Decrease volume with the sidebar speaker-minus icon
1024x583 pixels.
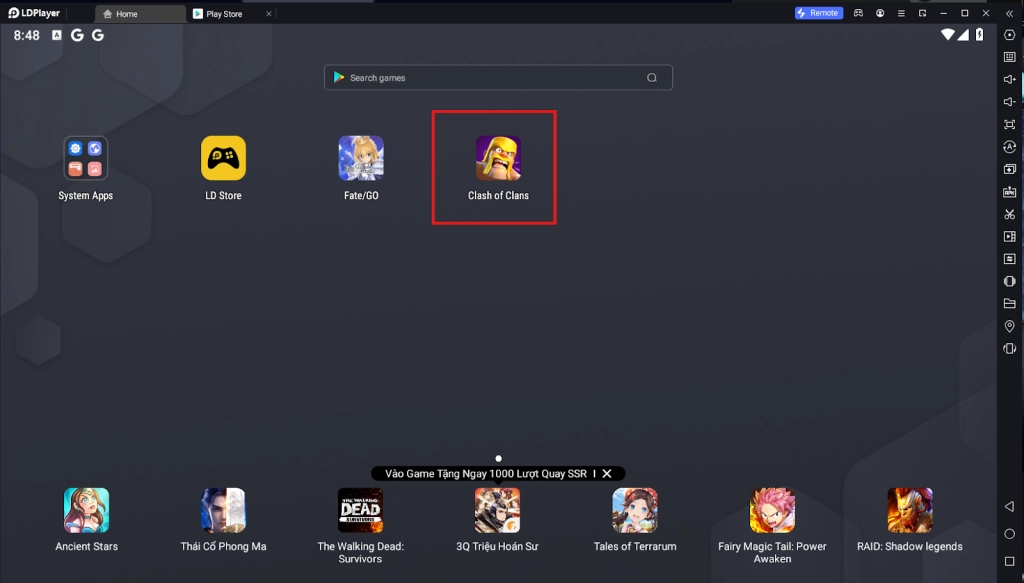tap(1010, 102)
